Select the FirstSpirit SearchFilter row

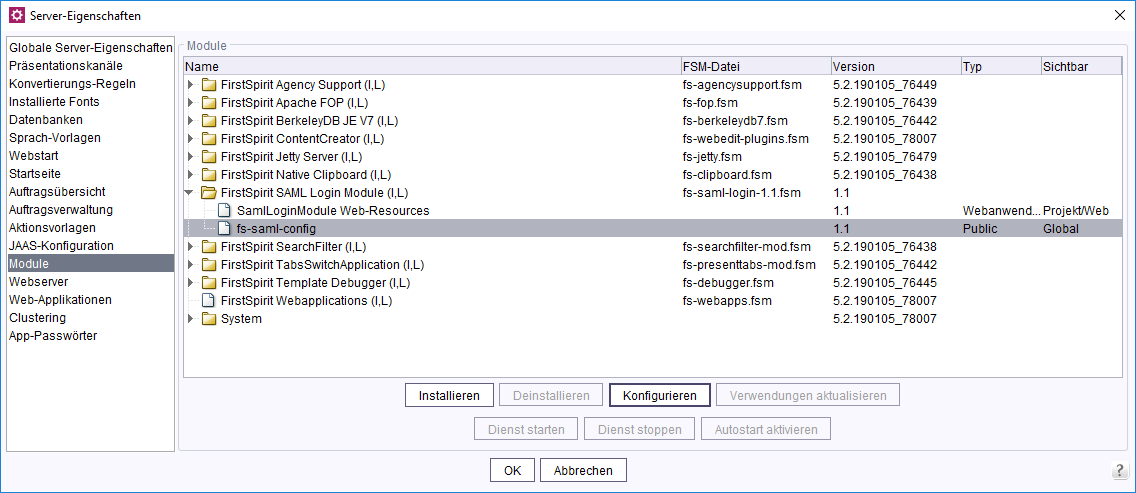294,247
